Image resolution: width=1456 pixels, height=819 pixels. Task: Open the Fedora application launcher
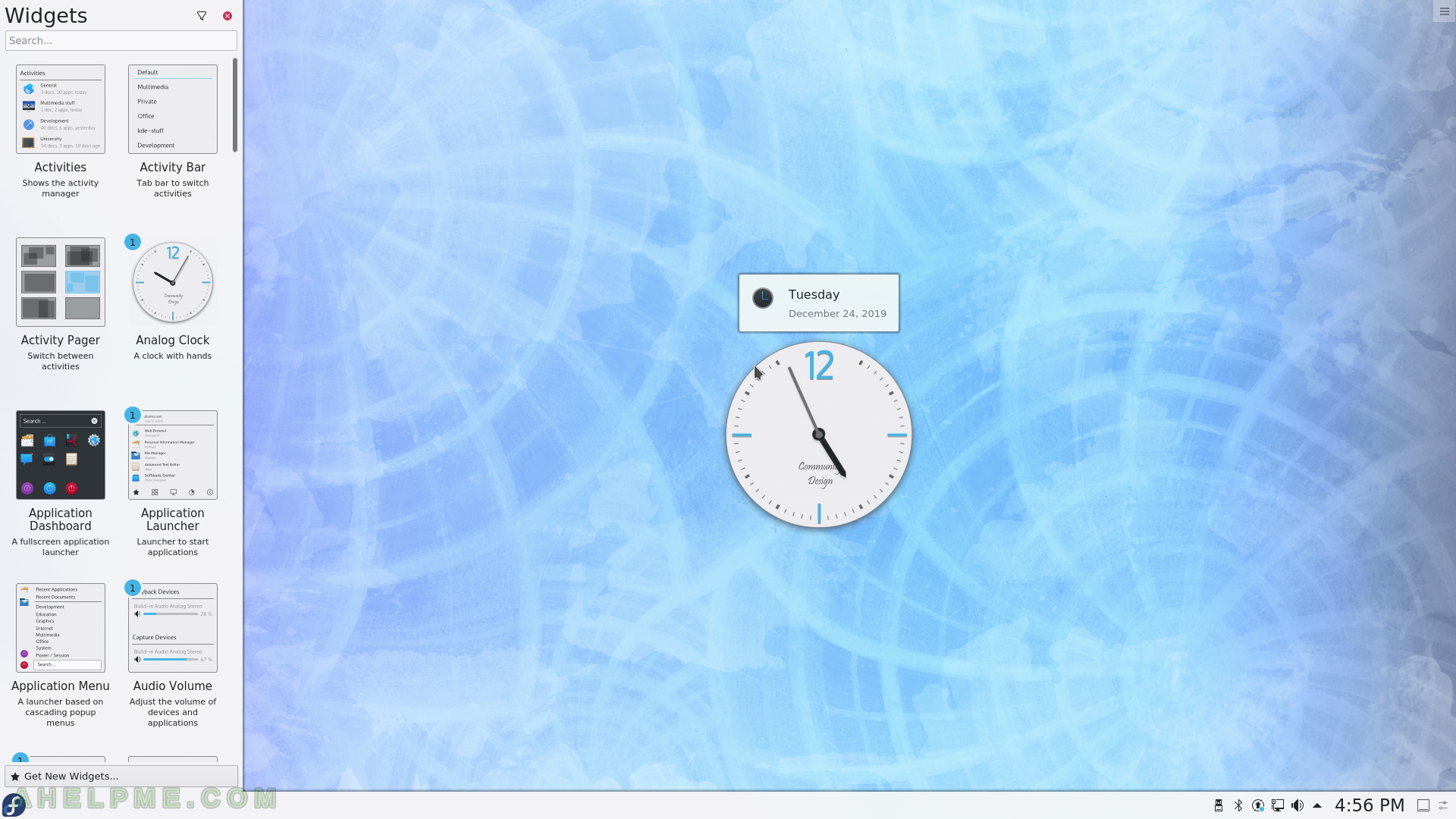pos(14,805)
